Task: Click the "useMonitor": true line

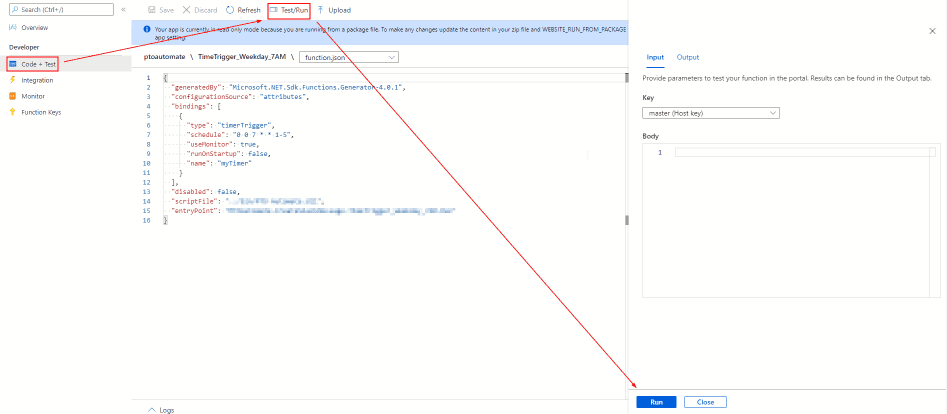Action: (223, 144)
